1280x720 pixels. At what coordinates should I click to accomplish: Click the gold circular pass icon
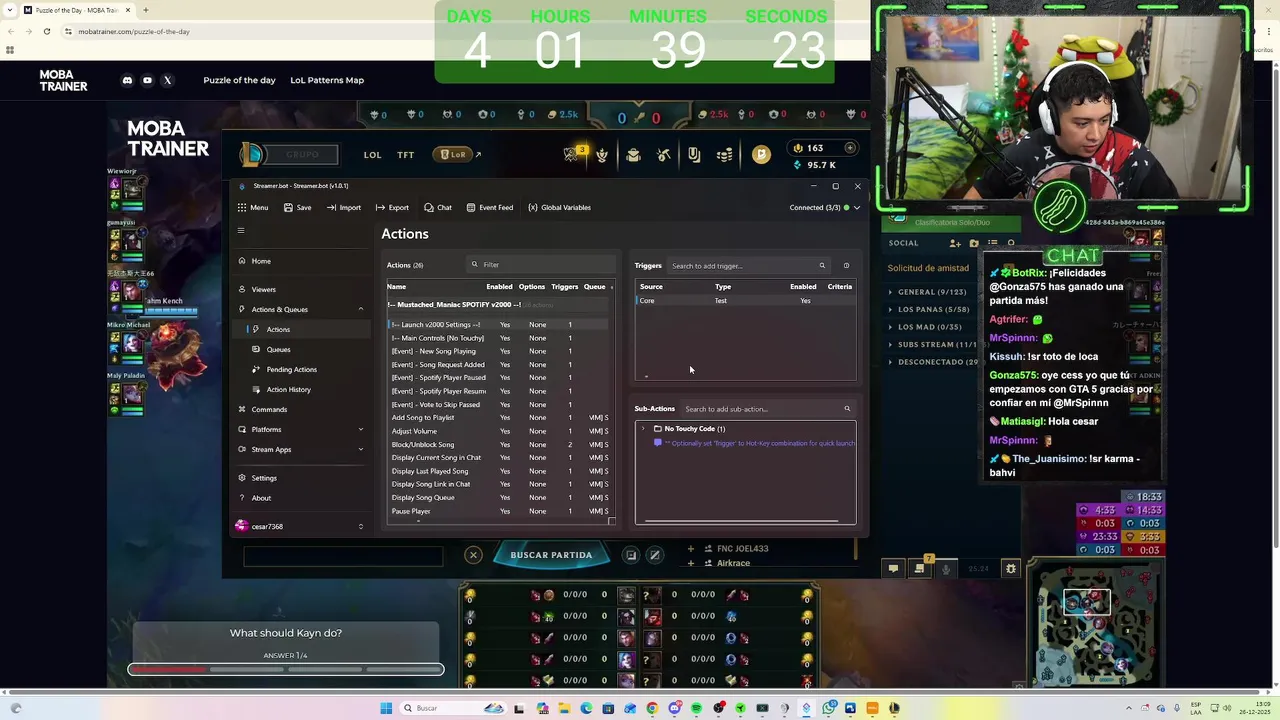(761, 154)
